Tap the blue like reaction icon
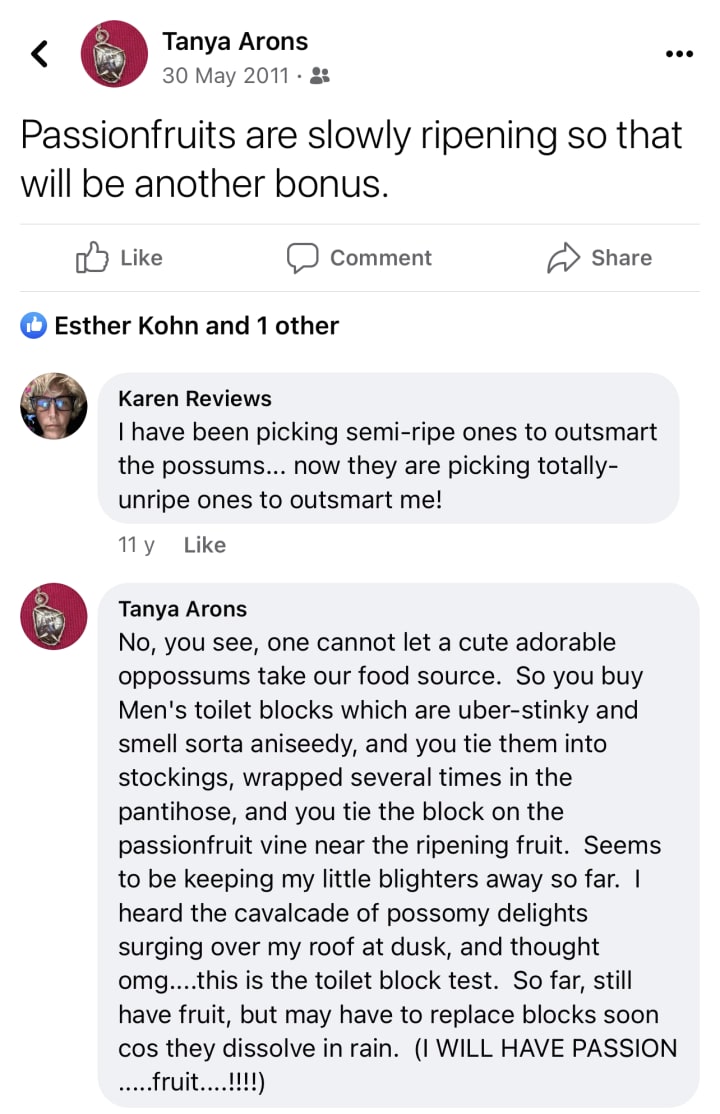 [34, 325]
